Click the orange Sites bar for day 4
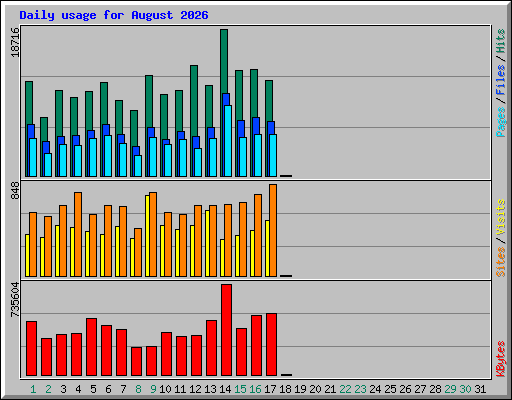 [x=78, y=234]
